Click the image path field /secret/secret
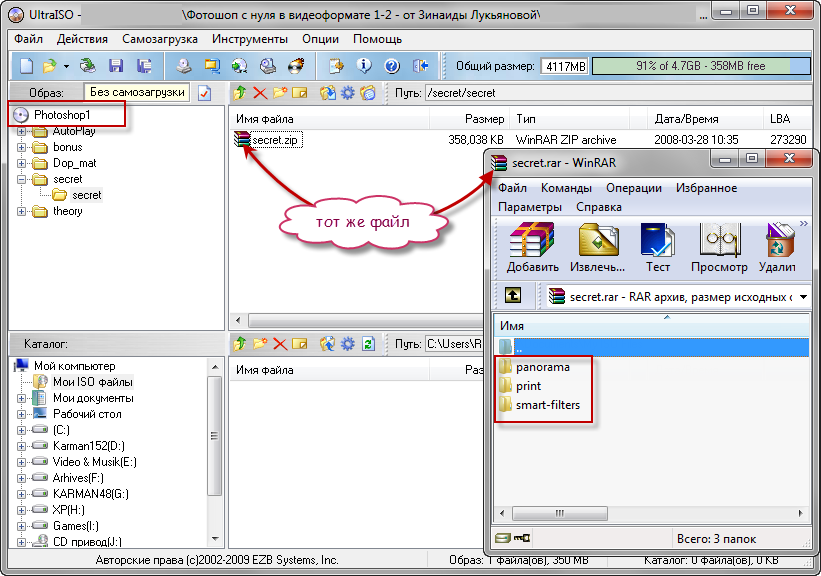The width and height of the screenshot is (821, 576). 618,93
